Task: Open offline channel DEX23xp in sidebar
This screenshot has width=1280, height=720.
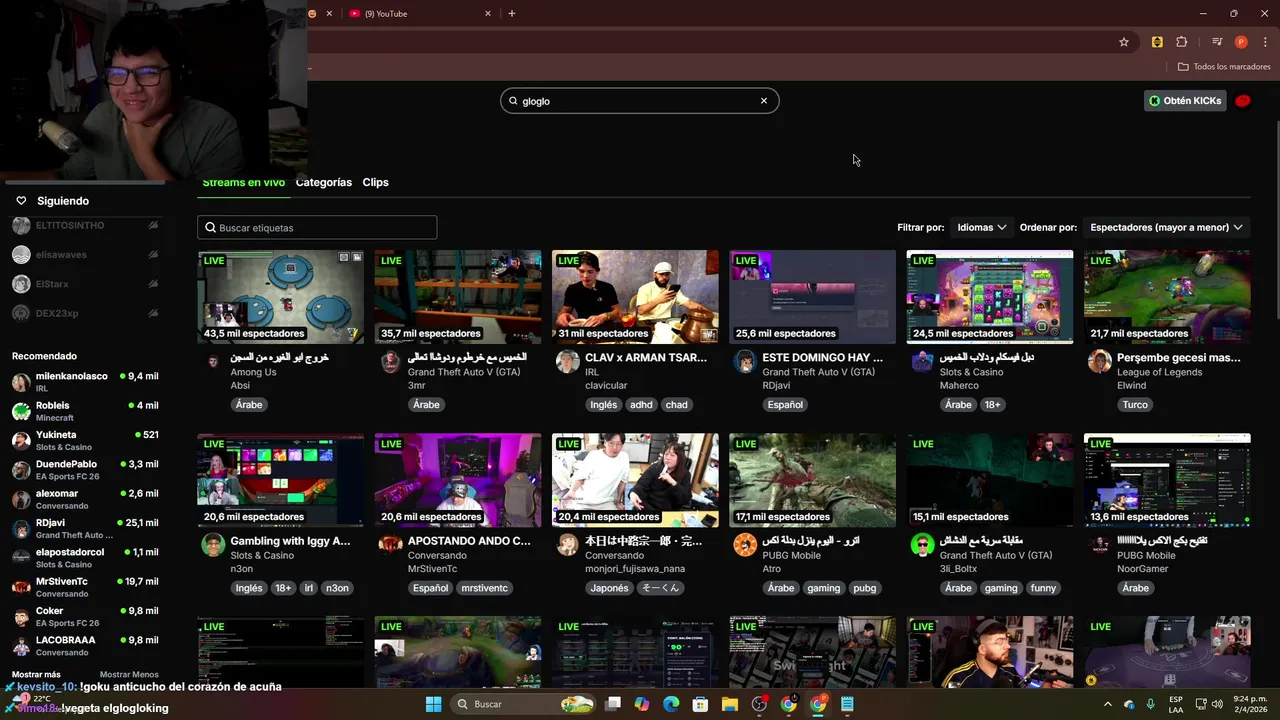Action: 85,314
